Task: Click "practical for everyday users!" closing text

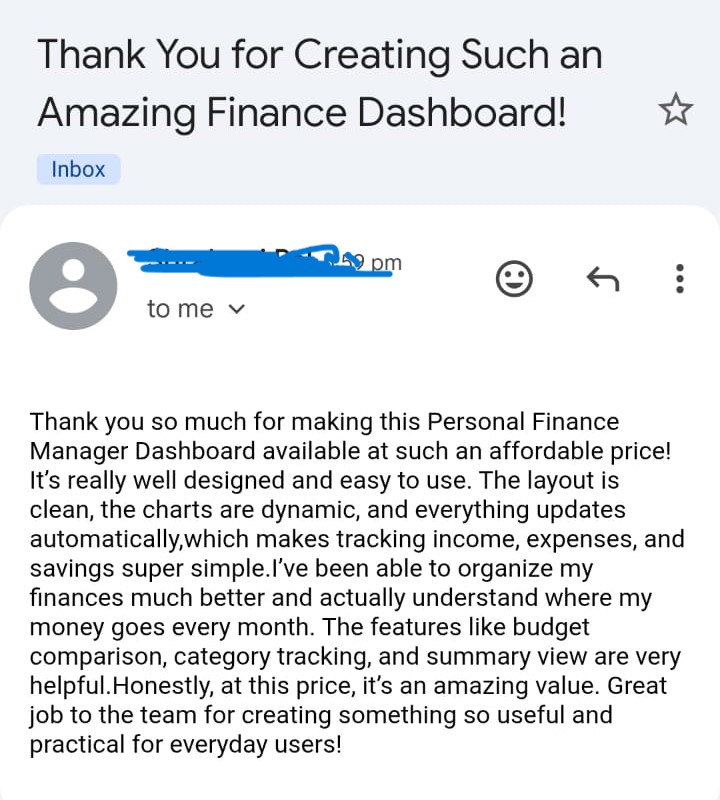Action: point(186,745)
